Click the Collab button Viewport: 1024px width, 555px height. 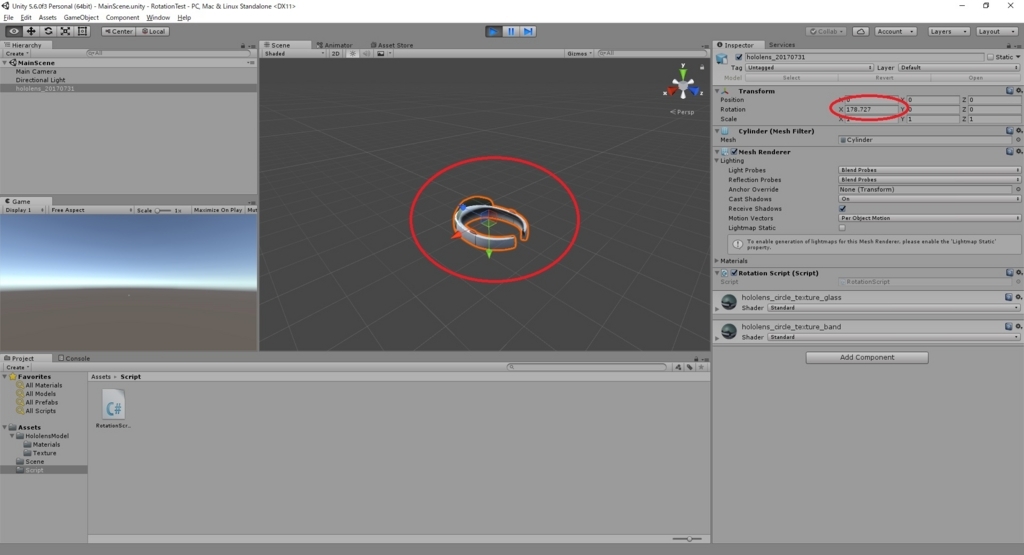(826, 31)
